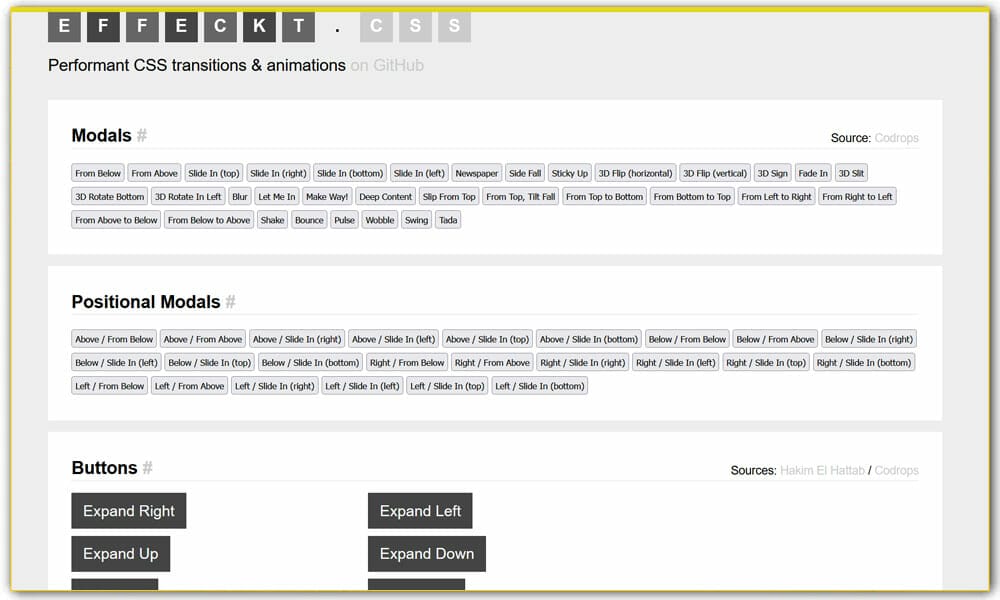Trigger the "Newspaper" modal animation
1000x600 pixels.
click(x=476, y=172)
